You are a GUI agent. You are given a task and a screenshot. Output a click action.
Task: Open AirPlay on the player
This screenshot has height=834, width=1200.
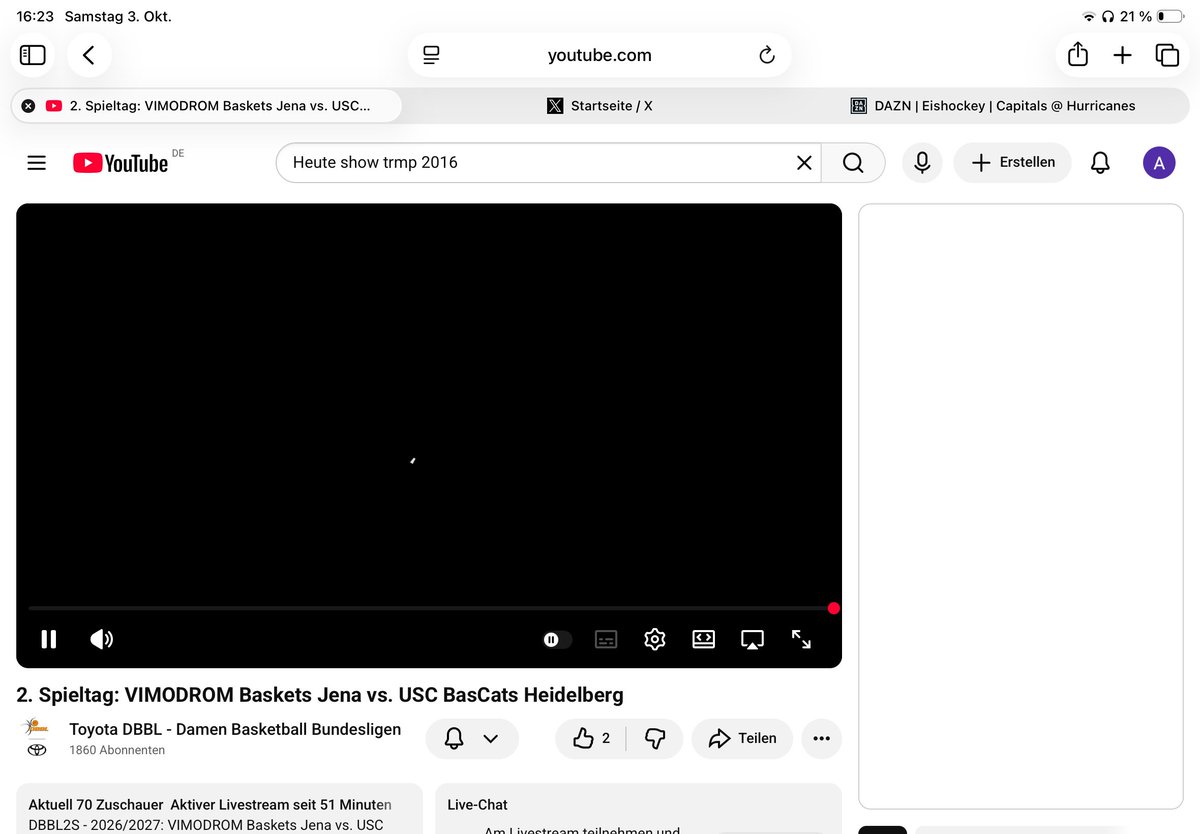point(752,639)
